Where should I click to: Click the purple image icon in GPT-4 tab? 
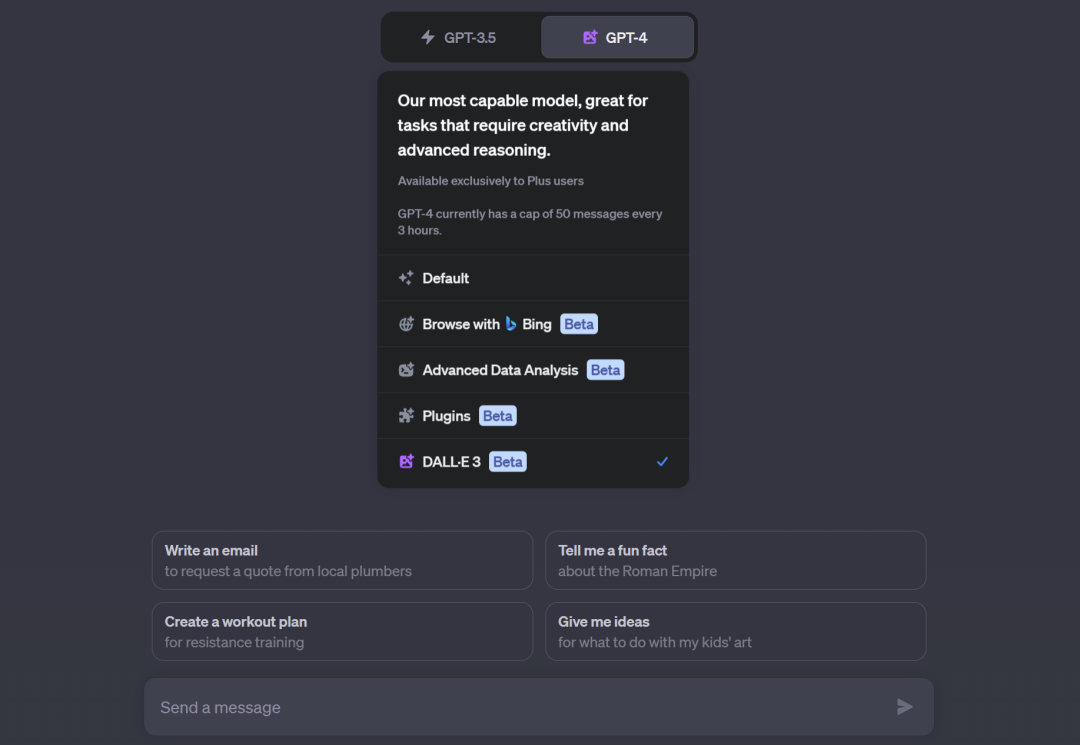tap(590, 37)
